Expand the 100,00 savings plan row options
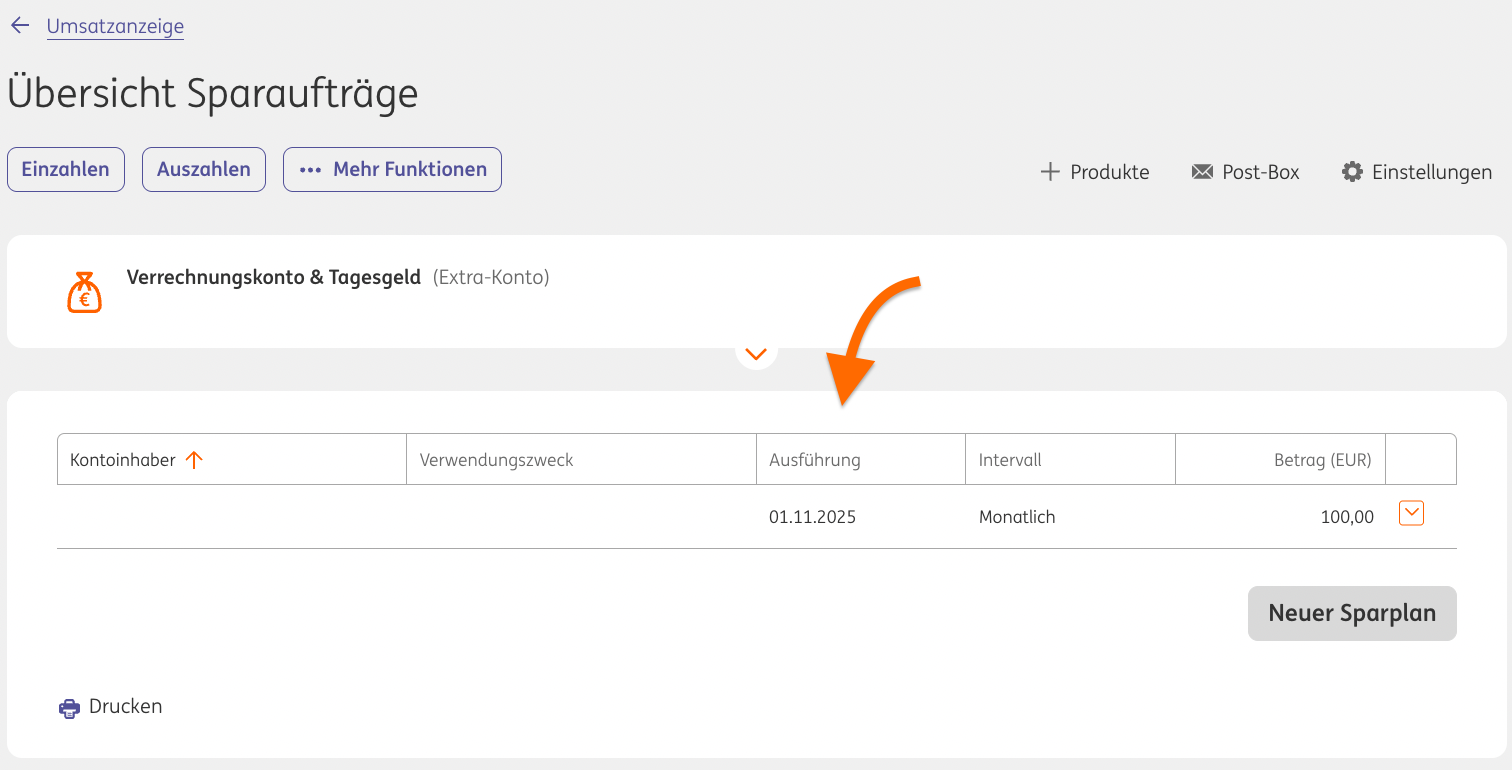 pyautogui.click(x=1411, y=513)
